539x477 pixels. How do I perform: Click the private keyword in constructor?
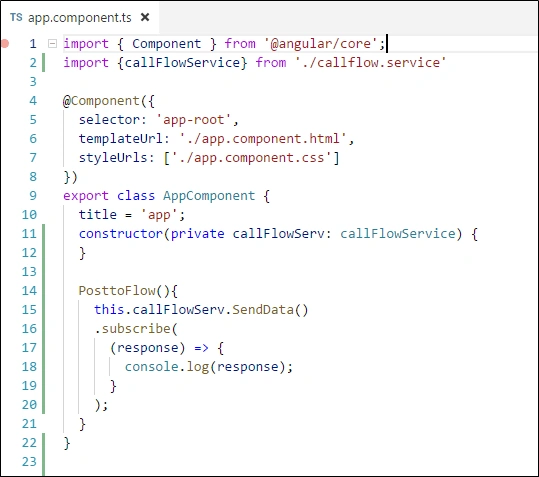tap(198, 234)
